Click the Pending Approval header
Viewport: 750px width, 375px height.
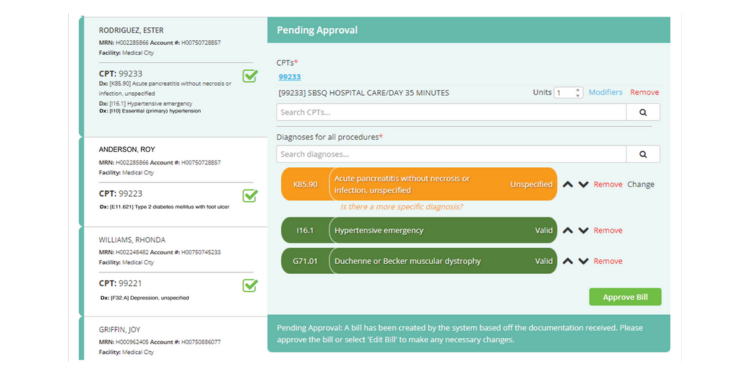pos(469,30)
